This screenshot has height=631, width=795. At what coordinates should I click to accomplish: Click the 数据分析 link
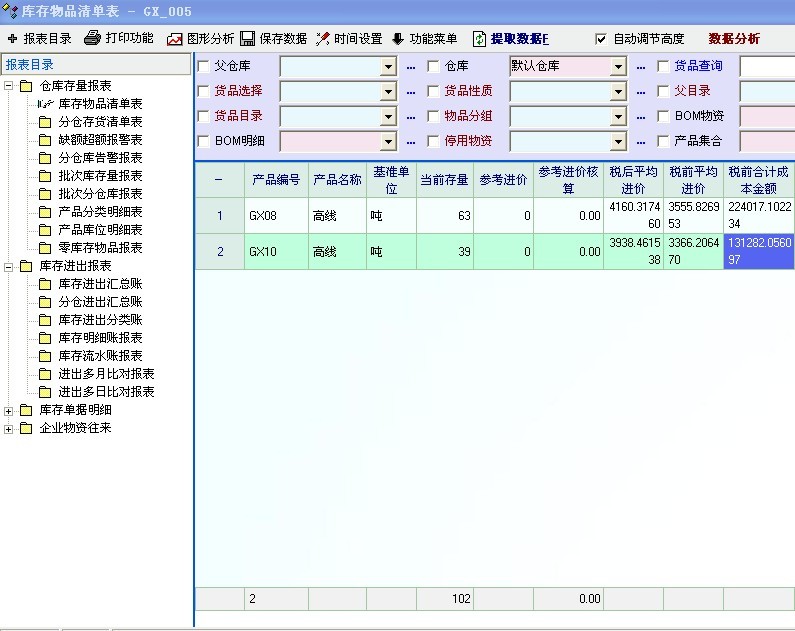734,39
